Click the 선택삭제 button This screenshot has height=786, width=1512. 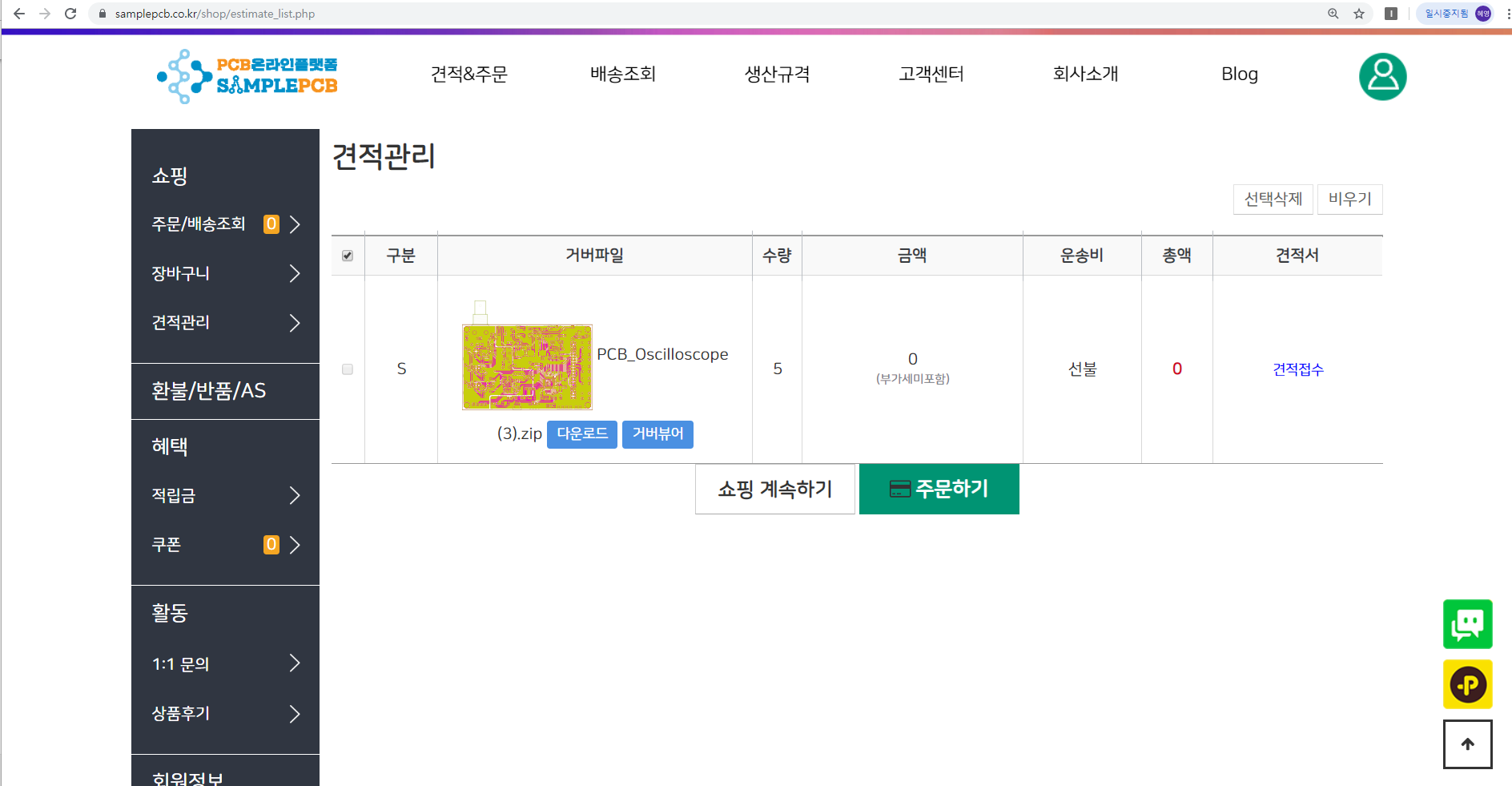[1273, 199]
